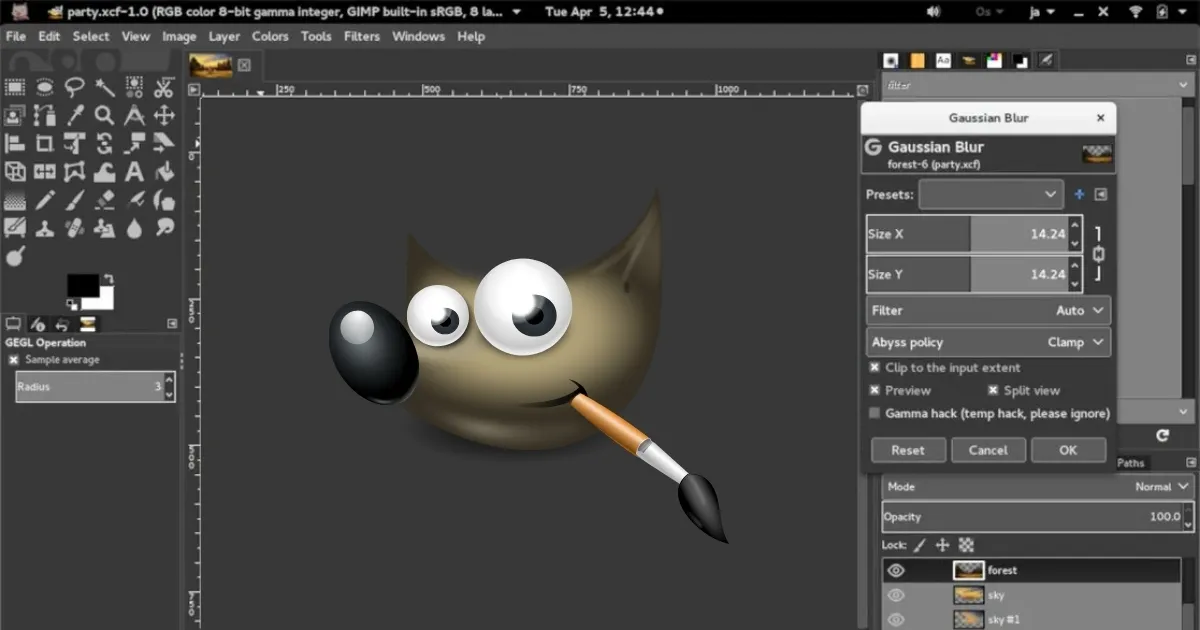Select the Clone stamp tool
This screenshot has width=1200, height=630.
coord(45,229)
